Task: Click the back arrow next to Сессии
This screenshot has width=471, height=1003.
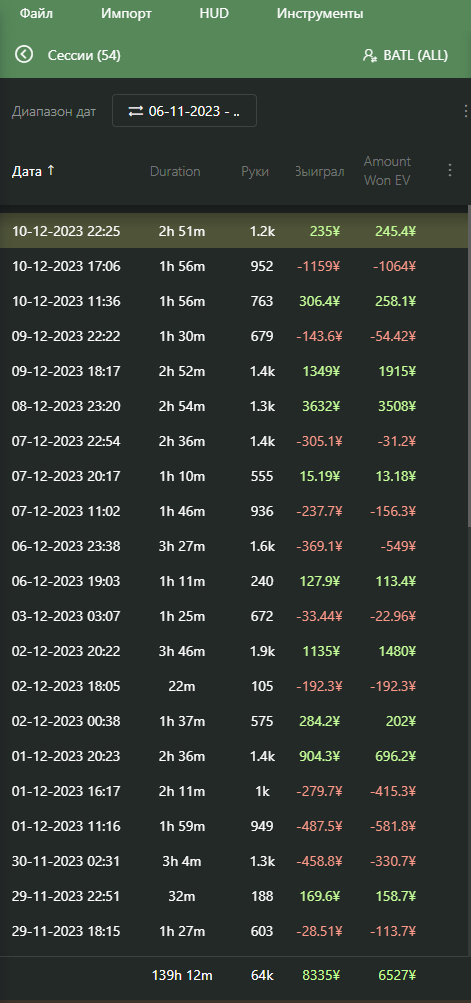Action: pos(24,54)
